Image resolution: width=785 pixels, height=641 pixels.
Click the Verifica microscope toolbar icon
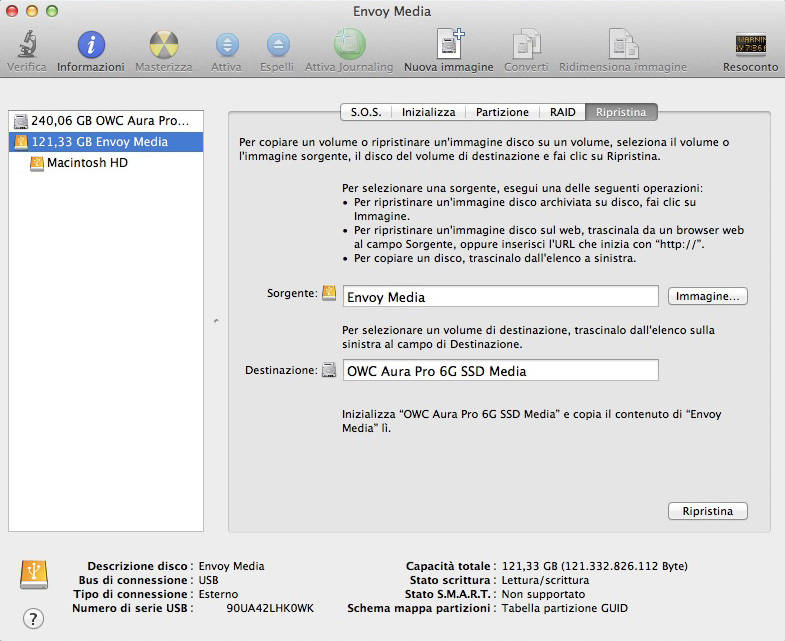[x=27, y=44]
